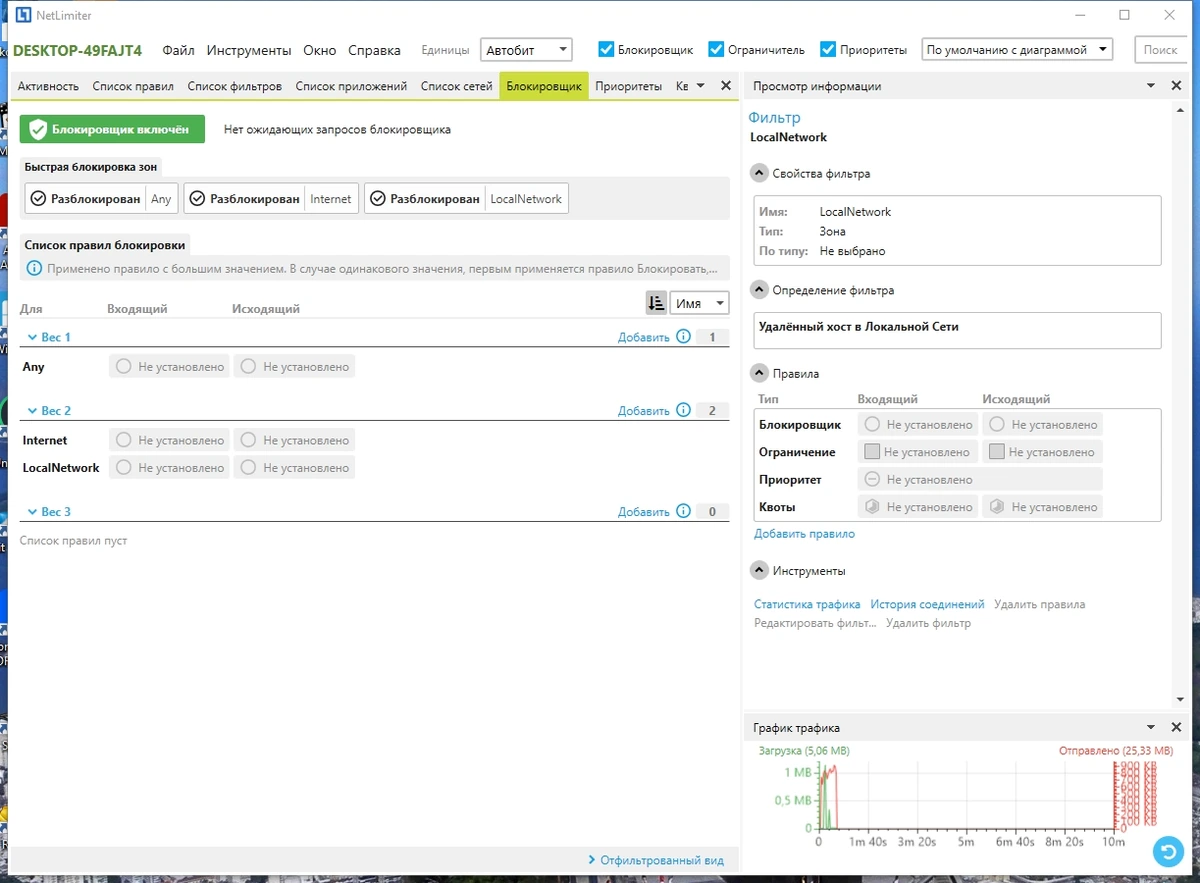Set incoming blocker rule for LocalNetwork row

click(169, 467)
